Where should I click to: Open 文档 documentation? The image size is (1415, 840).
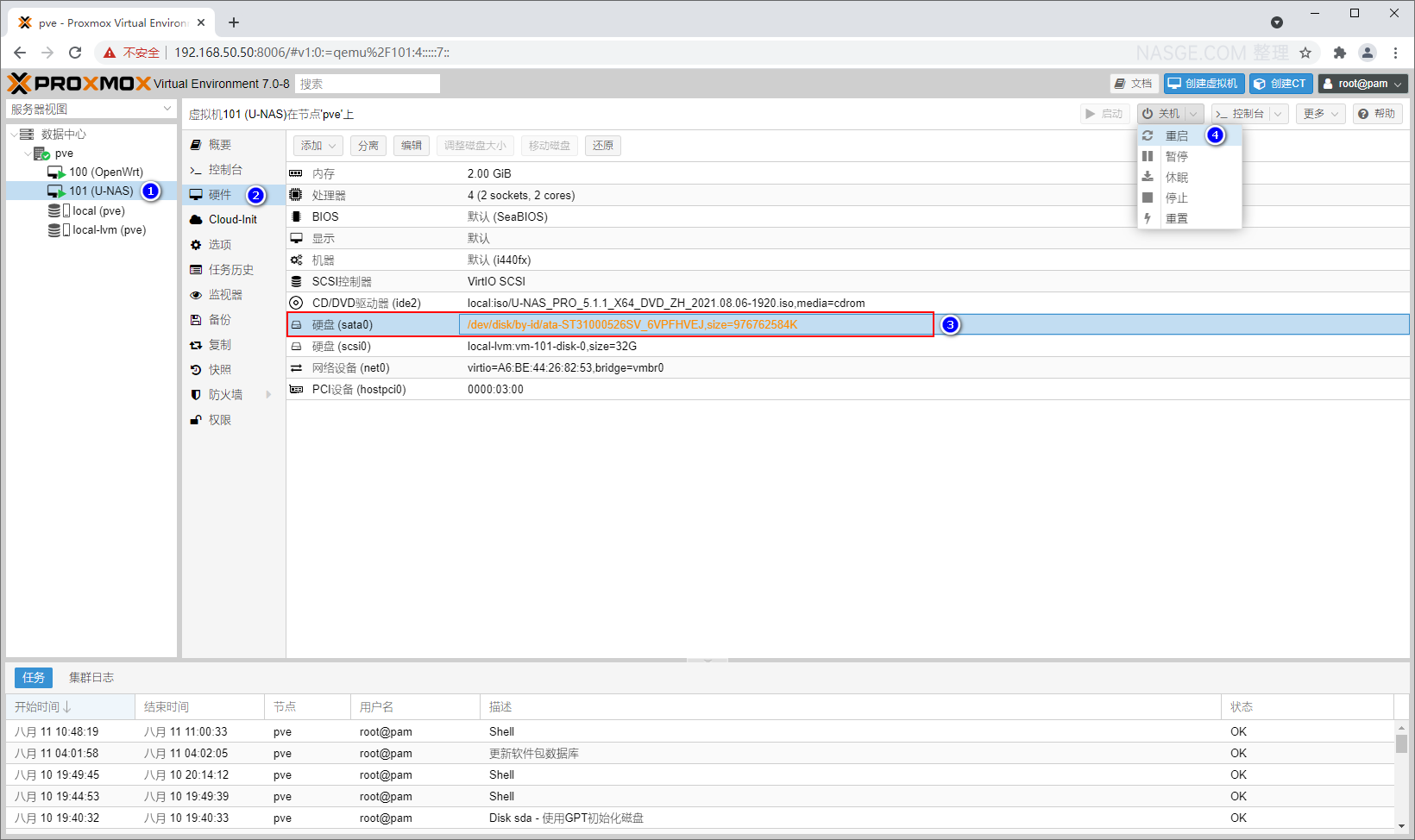pyautogui.click(x=1134, y=84)
